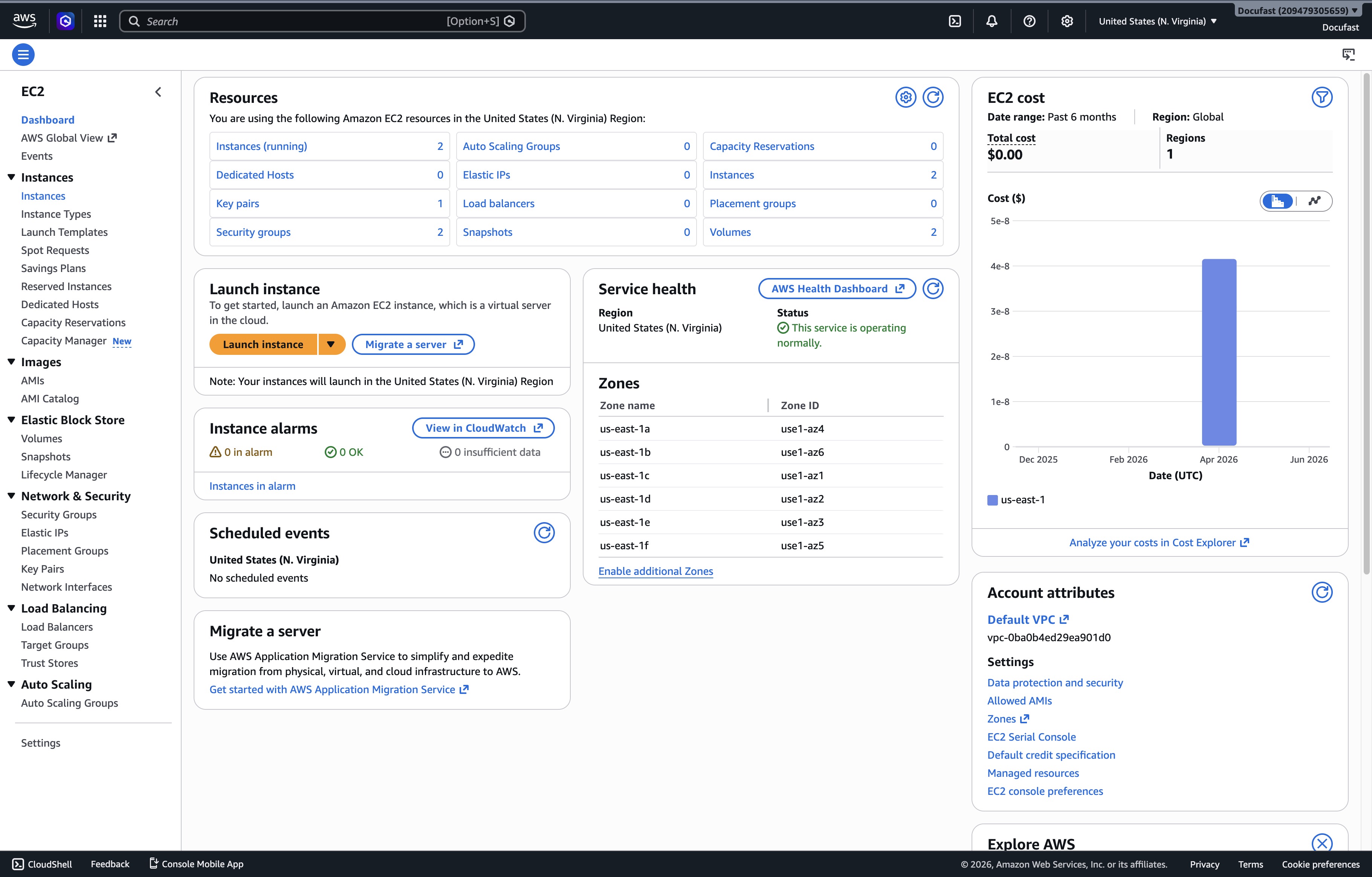
Task: Refresh the Account attributes panel
Action: 1322,593
